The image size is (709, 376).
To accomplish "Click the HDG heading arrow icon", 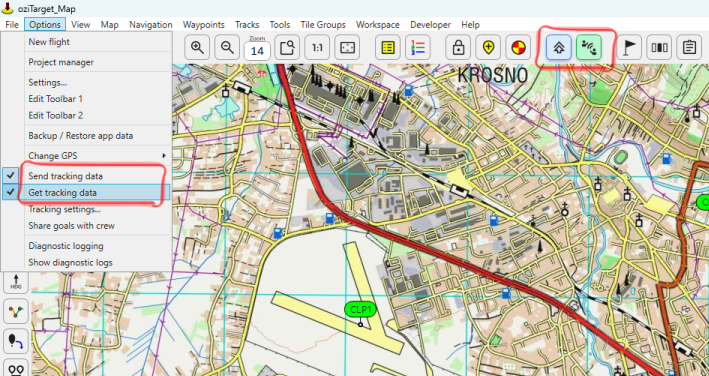I will pyautogui.click(x=16, y=281).
